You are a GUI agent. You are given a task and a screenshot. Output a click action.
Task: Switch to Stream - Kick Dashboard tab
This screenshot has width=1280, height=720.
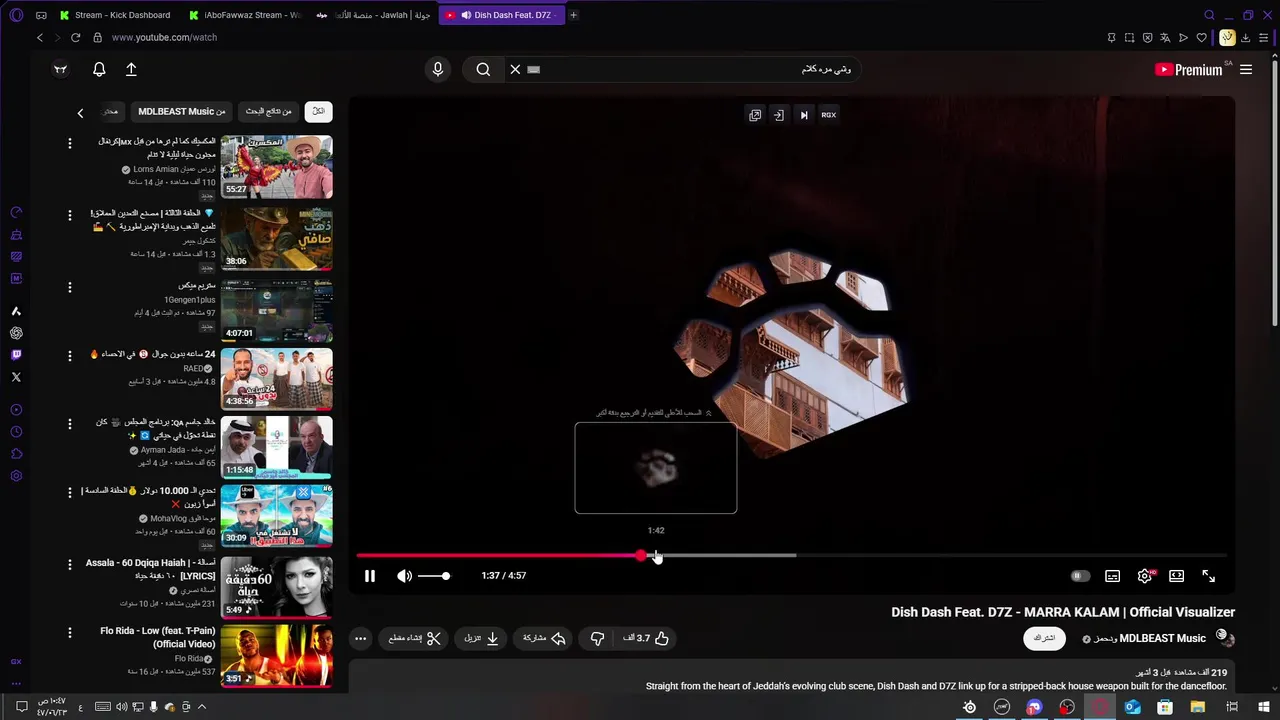coord(115,15)
